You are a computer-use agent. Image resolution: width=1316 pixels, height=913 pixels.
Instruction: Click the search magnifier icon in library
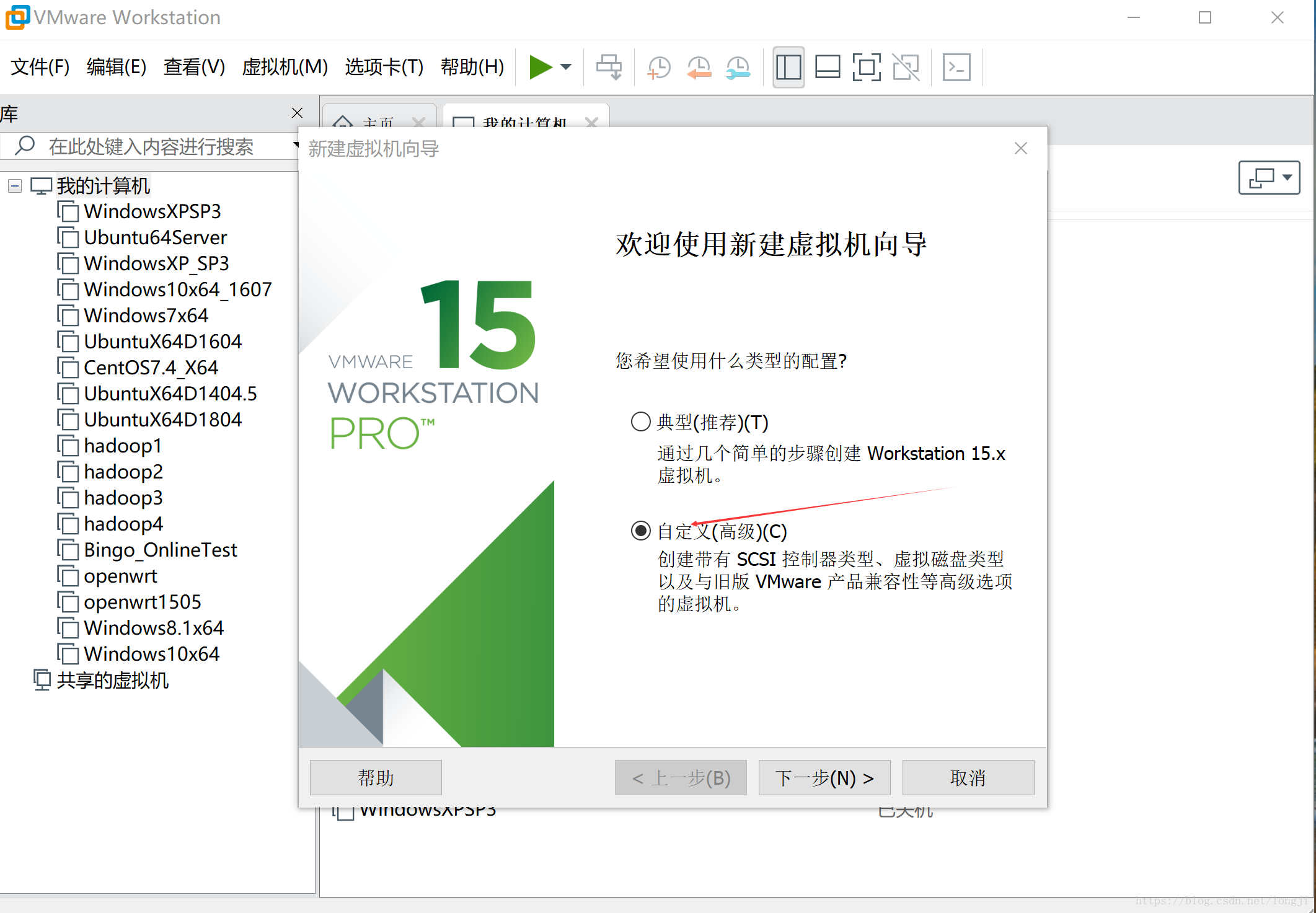[24, 145]
